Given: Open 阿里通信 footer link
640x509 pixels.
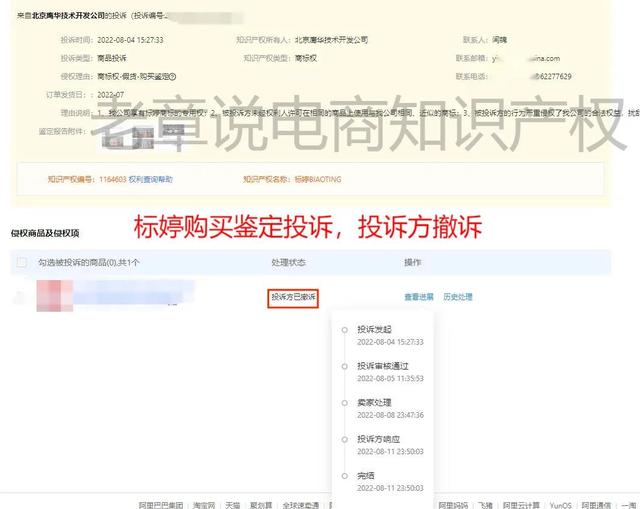Looking at the screenshot, I should coord(596,505).
